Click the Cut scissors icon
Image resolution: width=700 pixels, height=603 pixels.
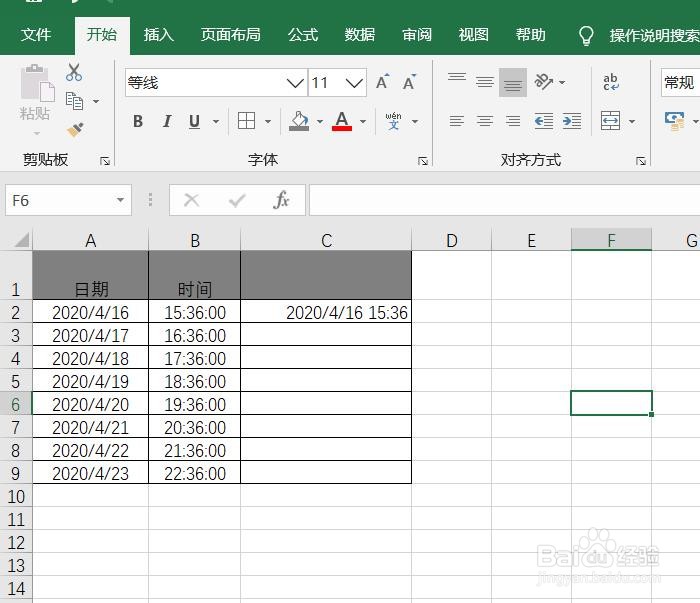pos(74,72)
